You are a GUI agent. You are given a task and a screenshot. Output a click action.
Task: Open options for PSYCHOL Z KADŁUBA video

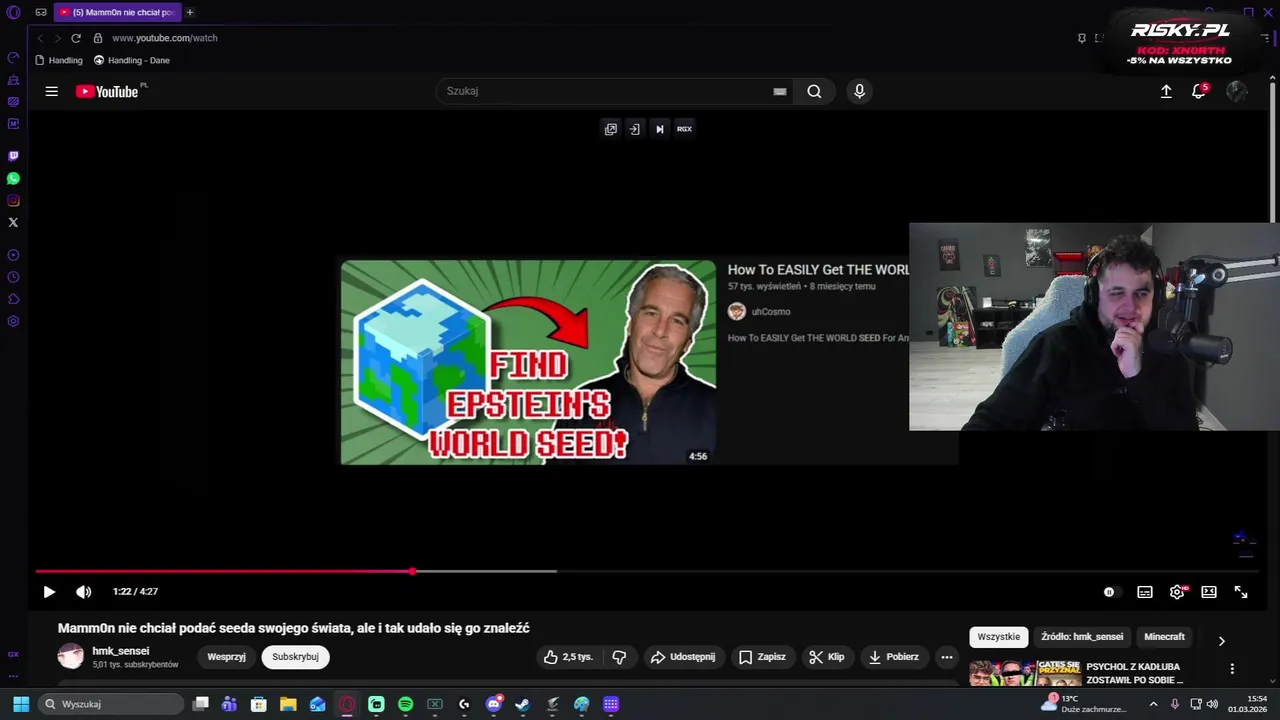(1232, 669)
